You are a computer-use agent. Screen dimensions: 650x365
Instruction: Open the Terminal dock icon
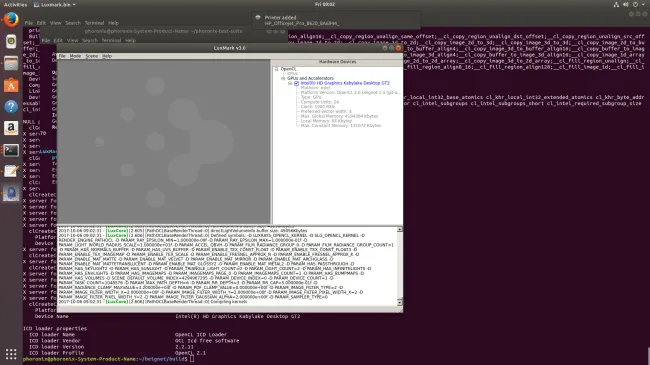click(x=11, y=150)
